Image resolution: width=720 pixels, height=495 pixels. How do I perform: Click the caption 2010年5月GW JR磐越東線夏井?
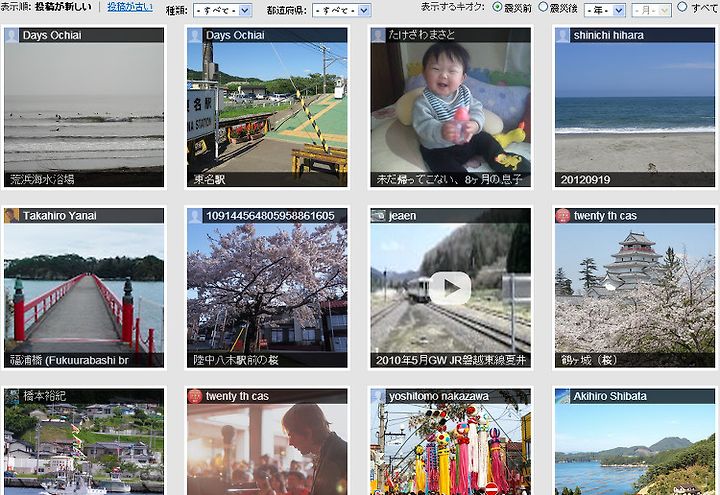tap(450, 360)
